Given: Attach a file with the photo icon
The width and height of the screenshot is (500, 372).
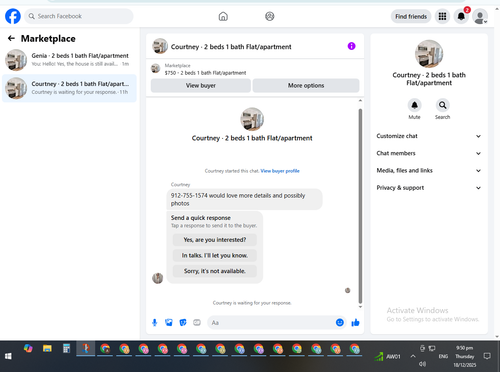Looking at the screenshot, I should (x=169, y=322).
